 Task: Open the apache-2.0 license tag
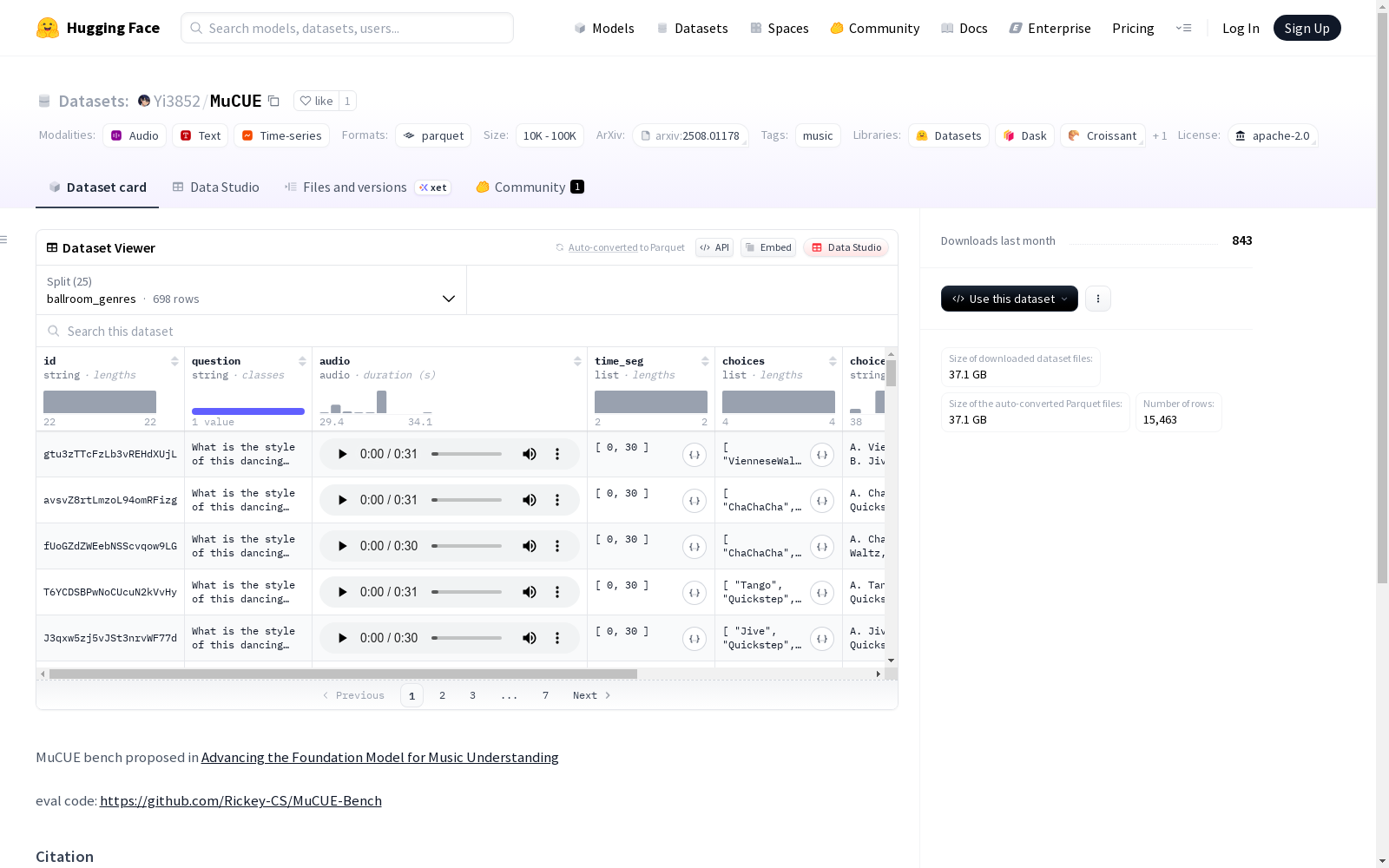pos(1273,135)
